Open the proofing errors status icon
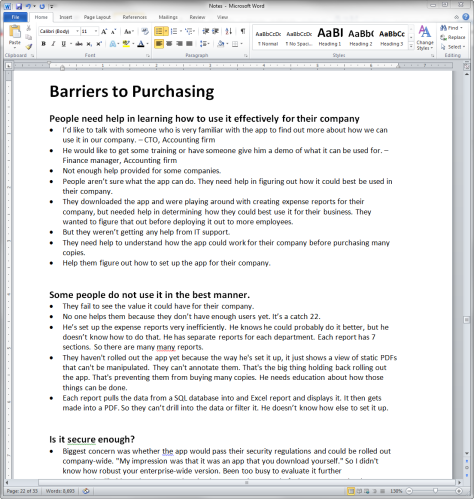 tap(86, 491)
